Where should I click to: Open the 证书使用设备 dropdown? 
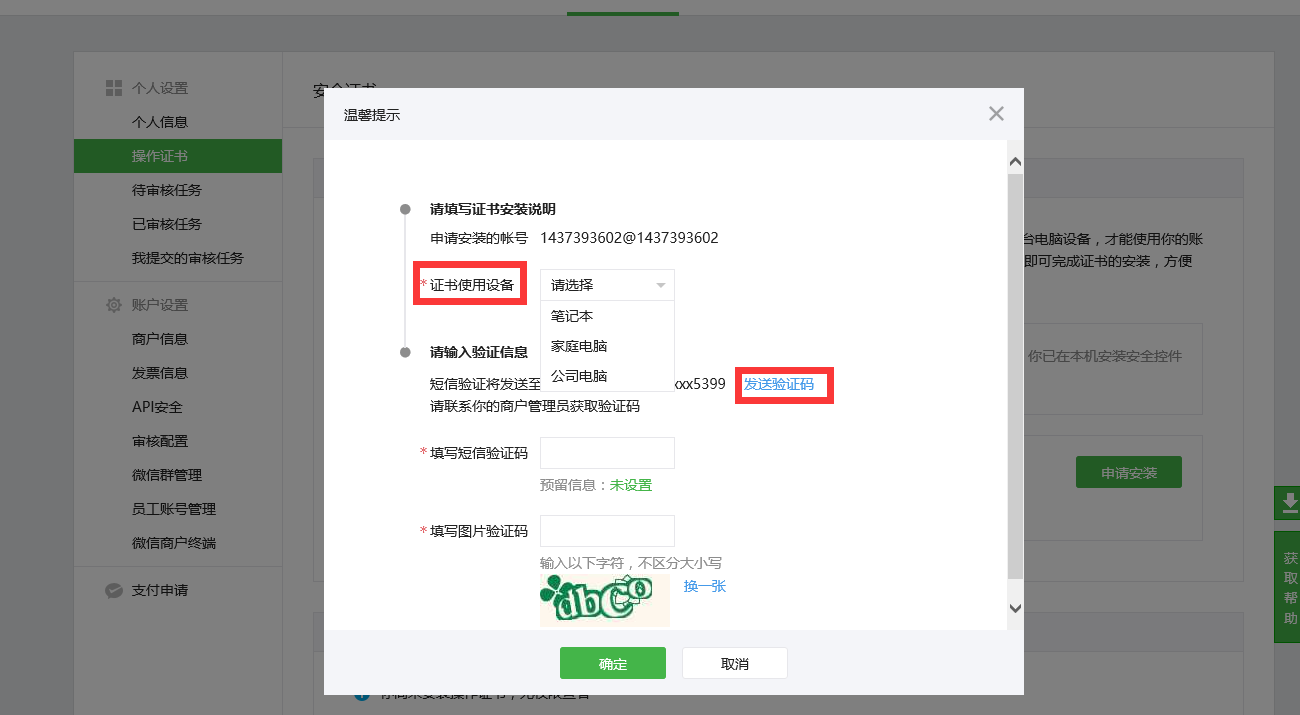[607, 285]
